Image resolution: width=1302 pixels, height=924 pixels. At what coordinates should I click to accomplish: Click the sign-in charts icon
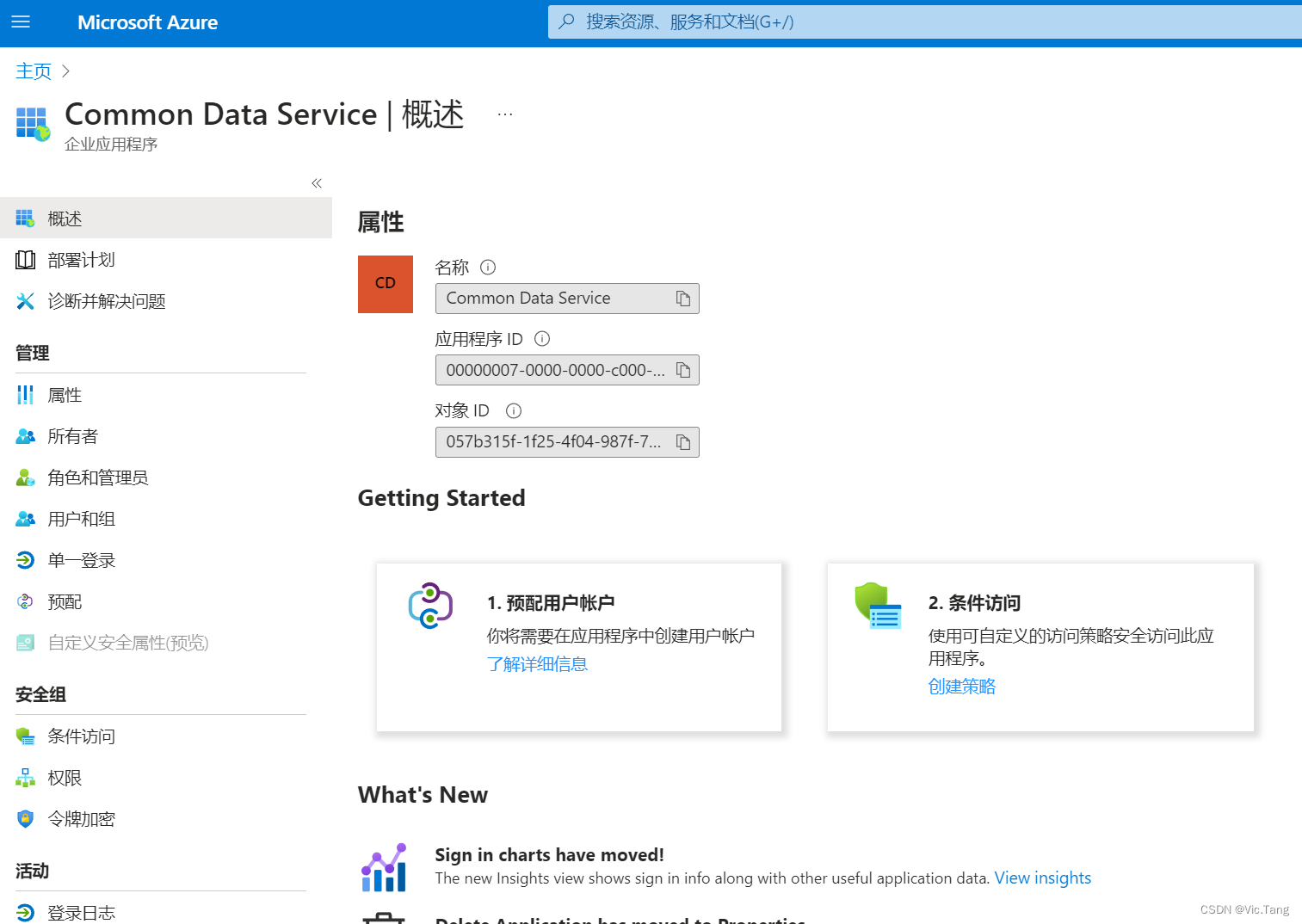[384, 867]
